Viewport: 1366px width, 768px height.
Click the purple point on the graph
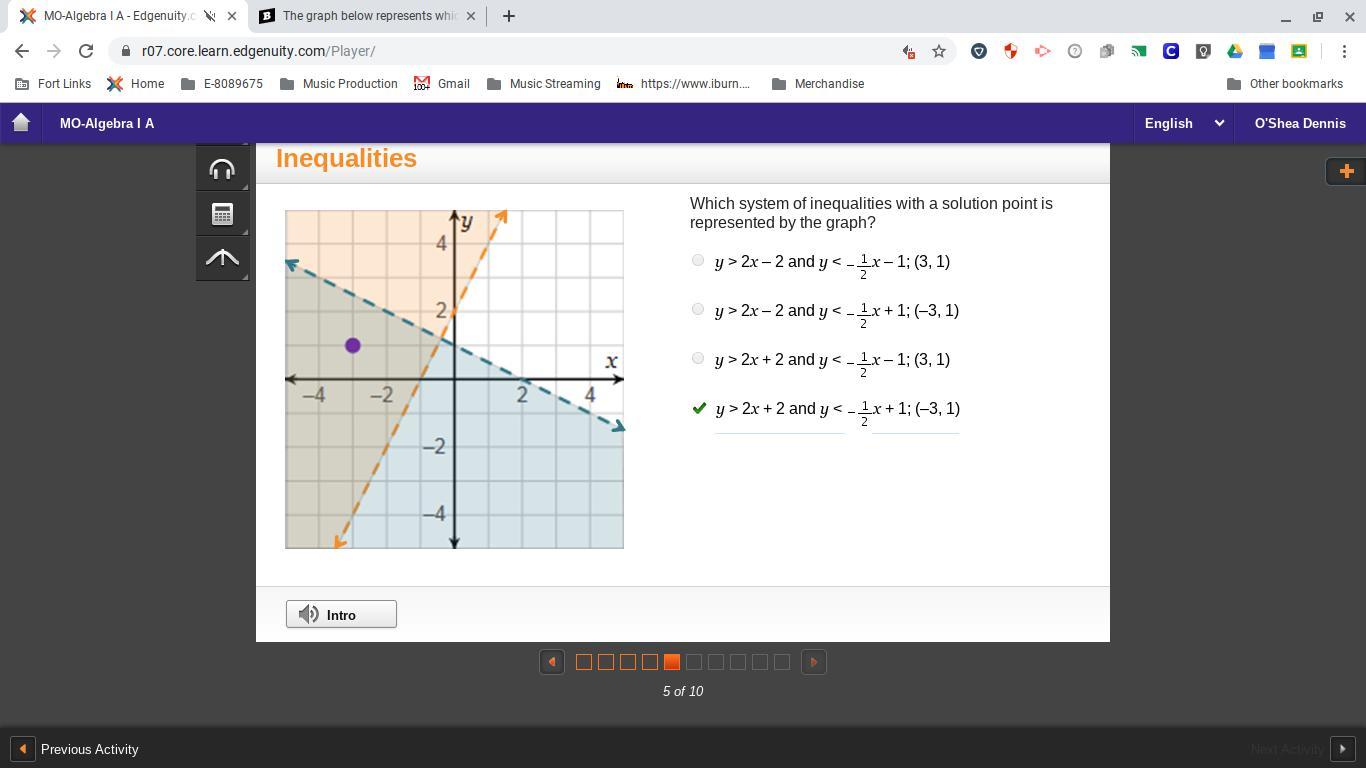pyautogui.click(x=352, y=345)
